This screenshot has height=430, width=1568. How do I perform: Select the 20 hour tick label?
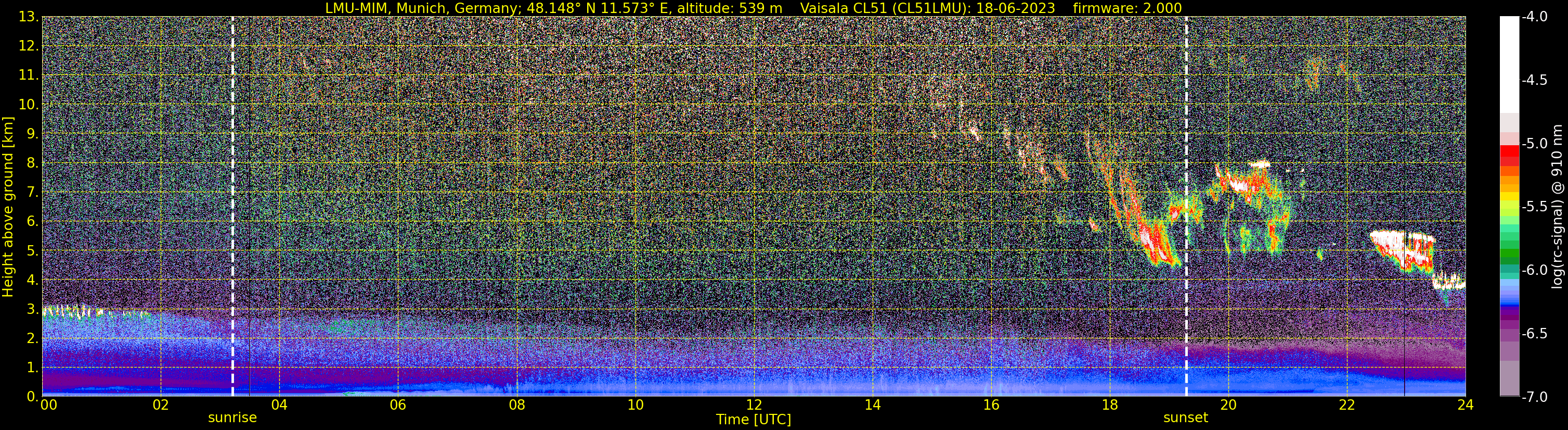[1228, 406]
